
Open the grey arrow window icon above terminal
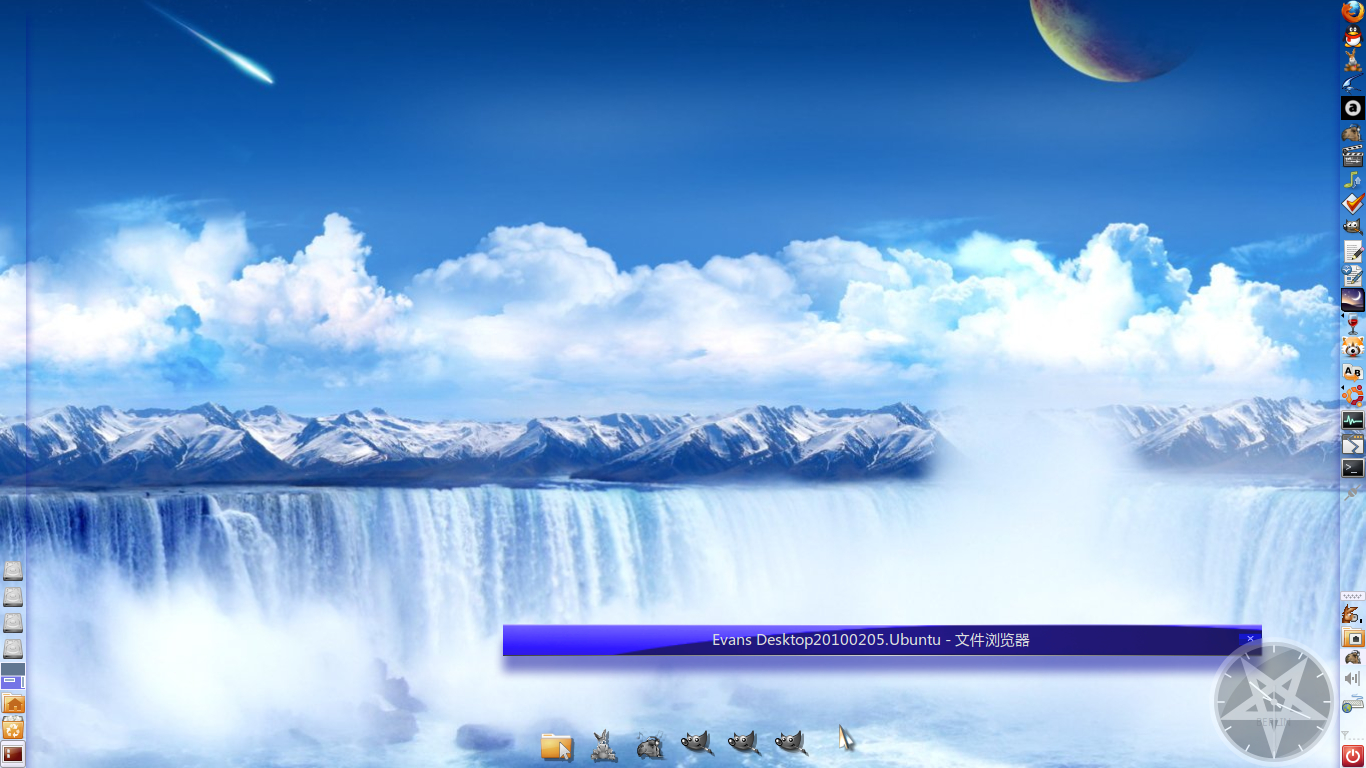coord(1353,444)
